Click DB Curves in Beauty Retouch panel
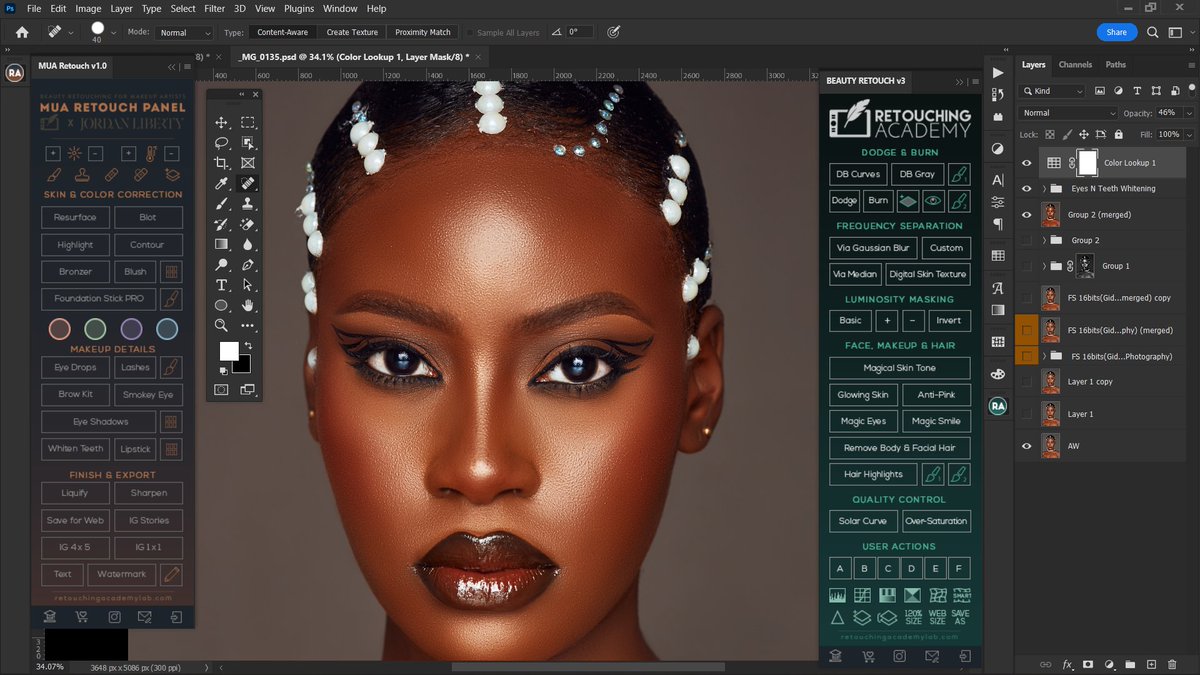Screen dimensions: 1200x675 point(858,174)
